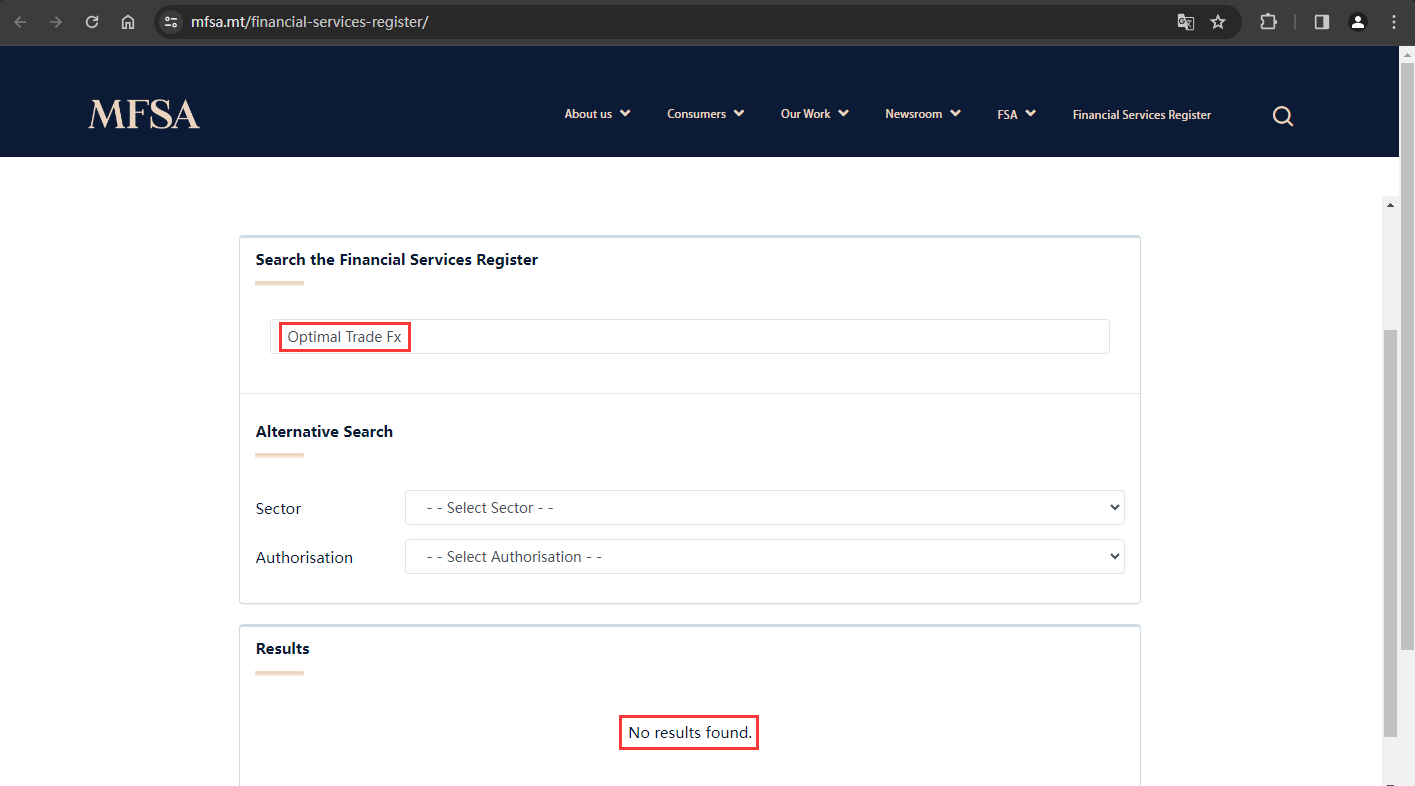Click the browser forward arrow
1415x786 pixels.
(x=56, y=22)
